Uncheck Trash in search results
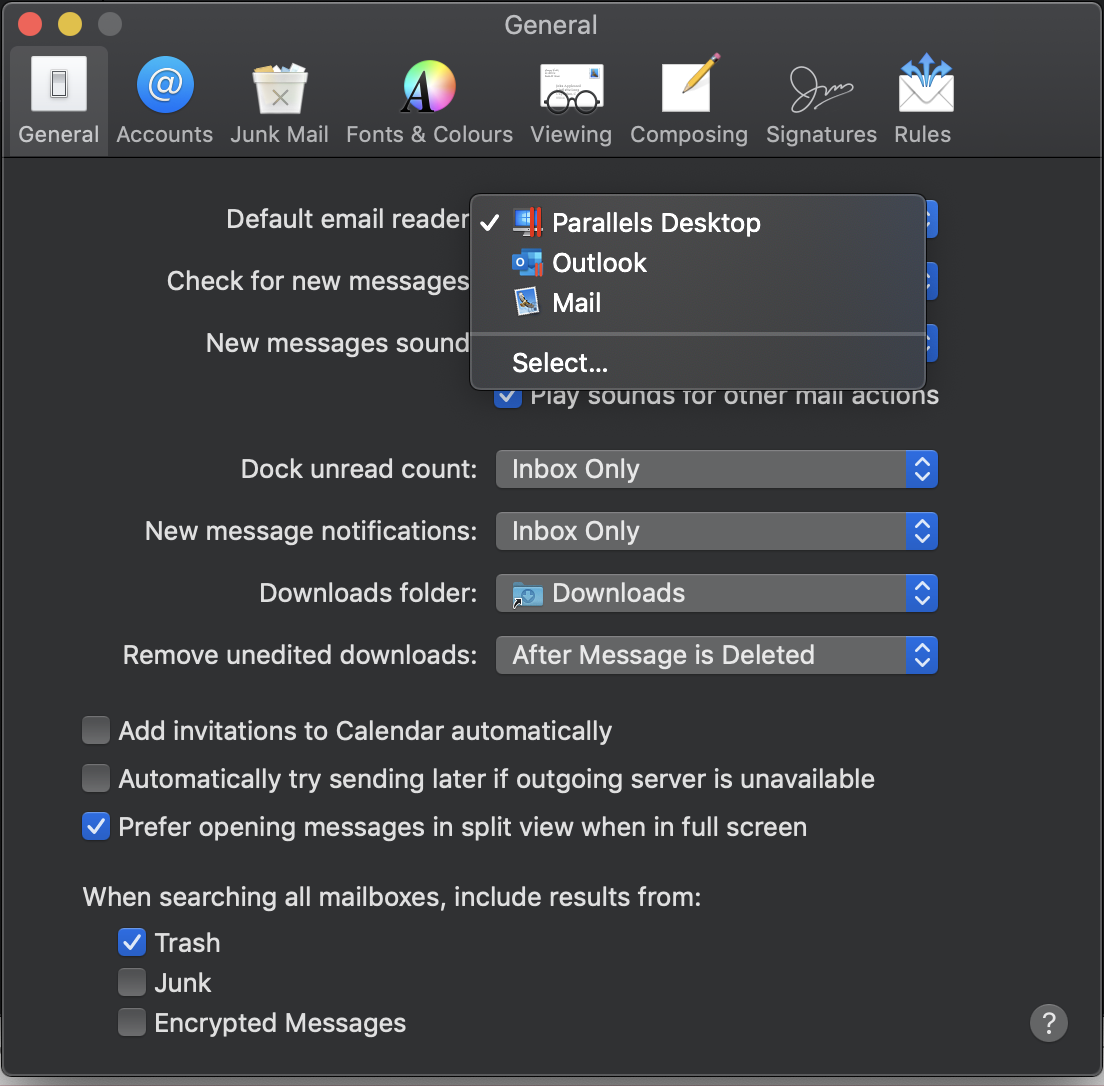The width and height of the screenshot is (1104, 1086). (x=132, y=943)
